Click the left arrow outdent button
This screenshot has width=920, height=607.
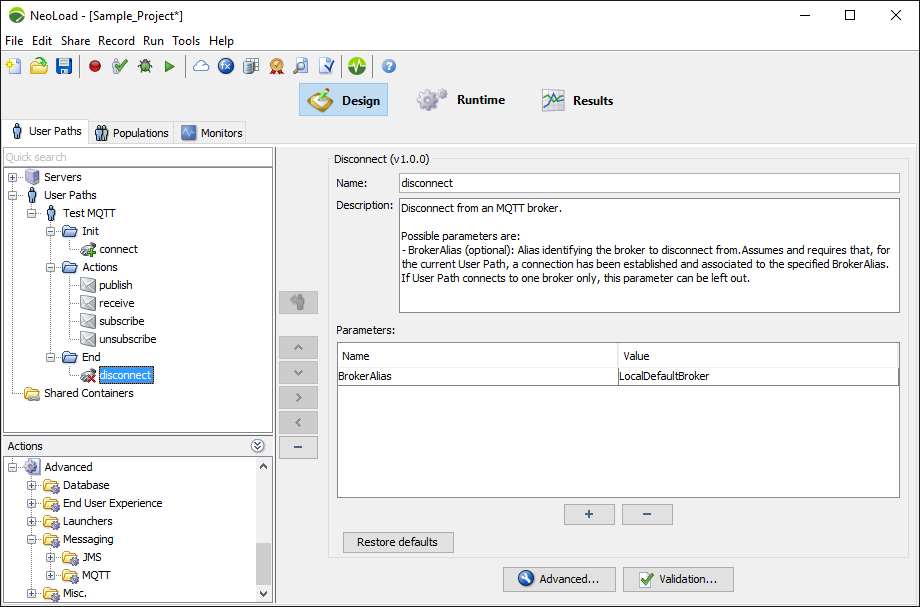[298, 422]
